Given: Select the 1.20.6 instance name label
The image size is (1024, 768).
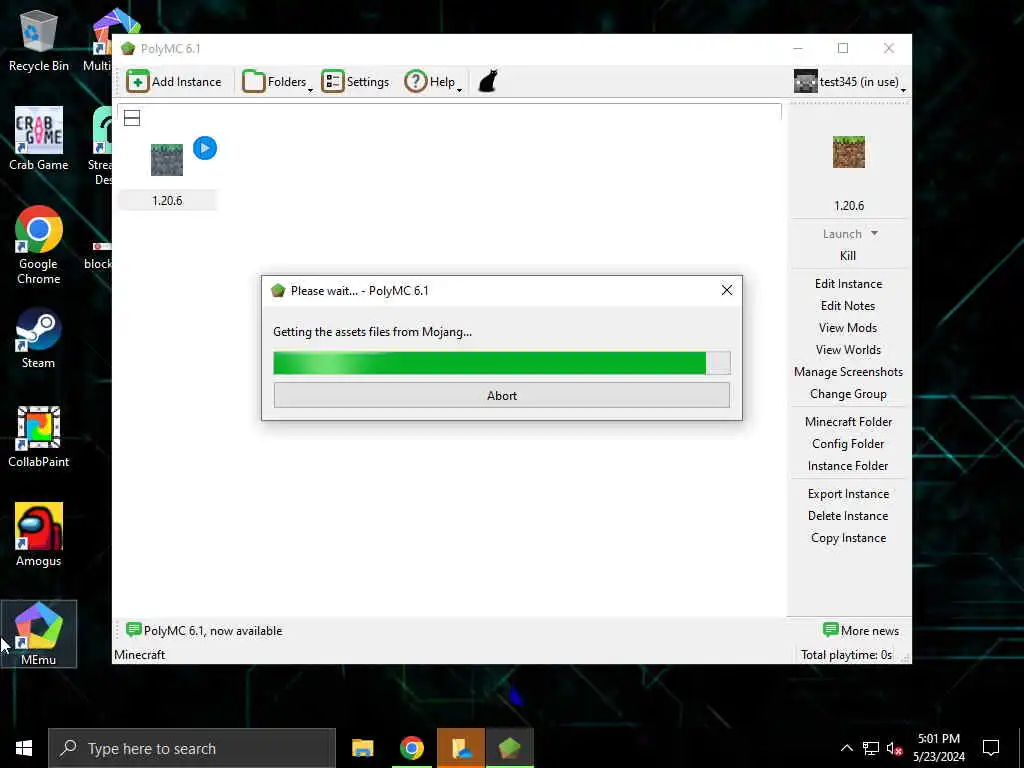Looking at the screenshot, I should pyautogui.click(x=167, y=200).
